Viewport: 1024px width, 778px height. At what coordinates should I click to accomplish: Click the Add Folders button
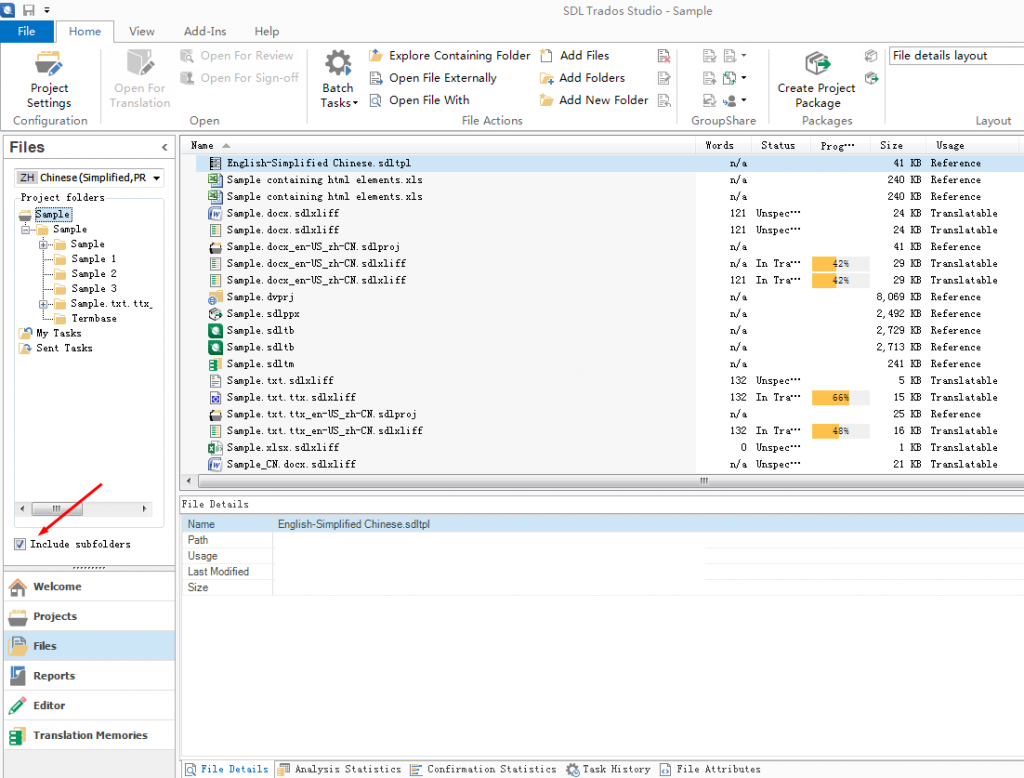[x=591, y=78]
